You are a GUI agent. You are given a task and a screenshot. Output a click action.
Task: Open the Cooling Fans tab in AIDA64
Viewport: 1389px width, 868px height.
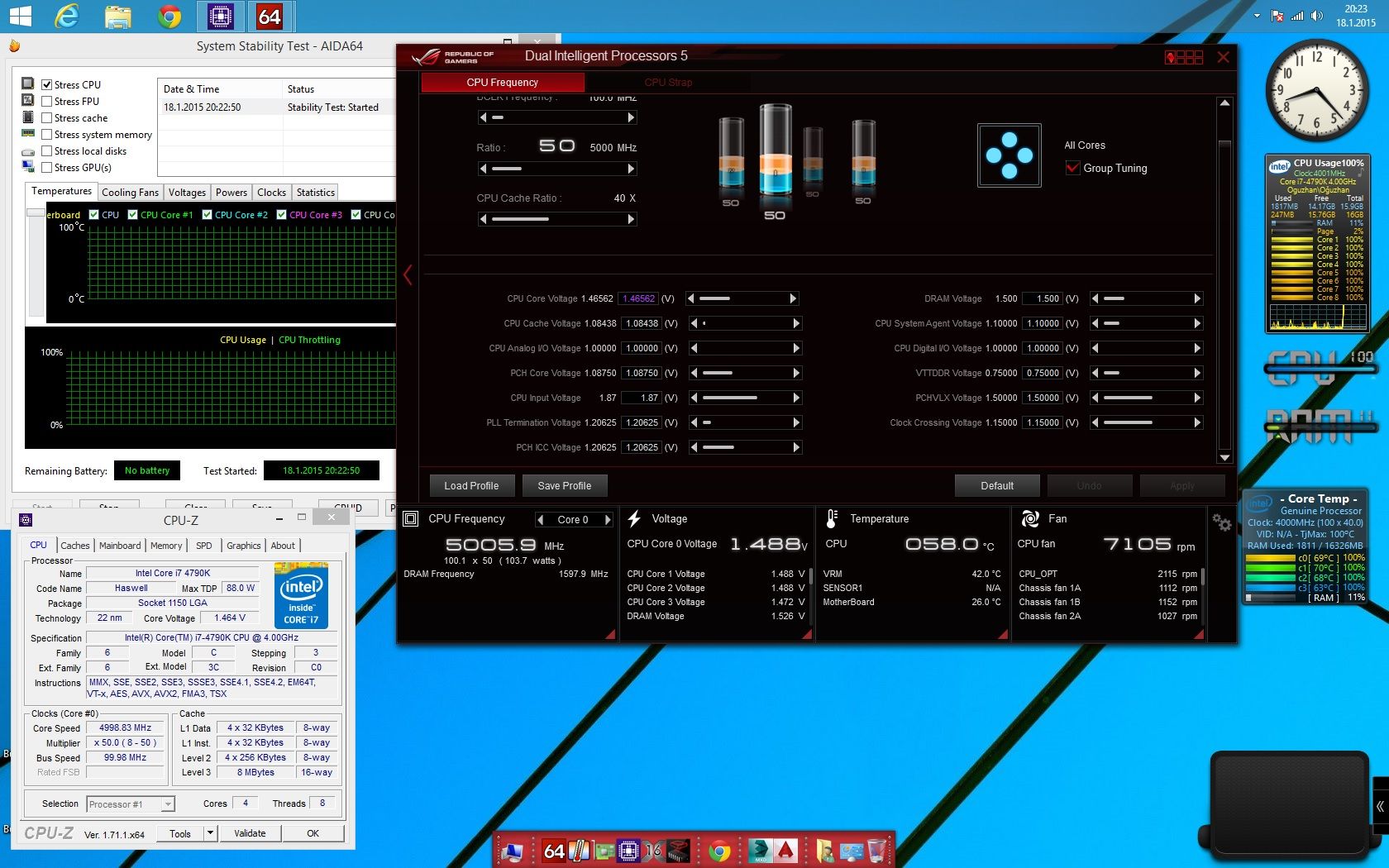tap(130, 193)
